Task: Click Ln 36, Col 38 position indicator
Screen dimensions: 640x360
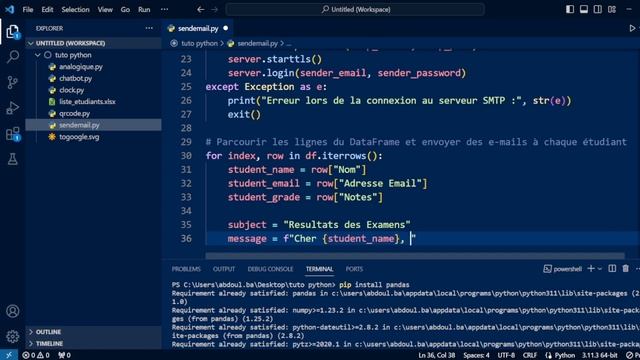Action: pos(436,355)
